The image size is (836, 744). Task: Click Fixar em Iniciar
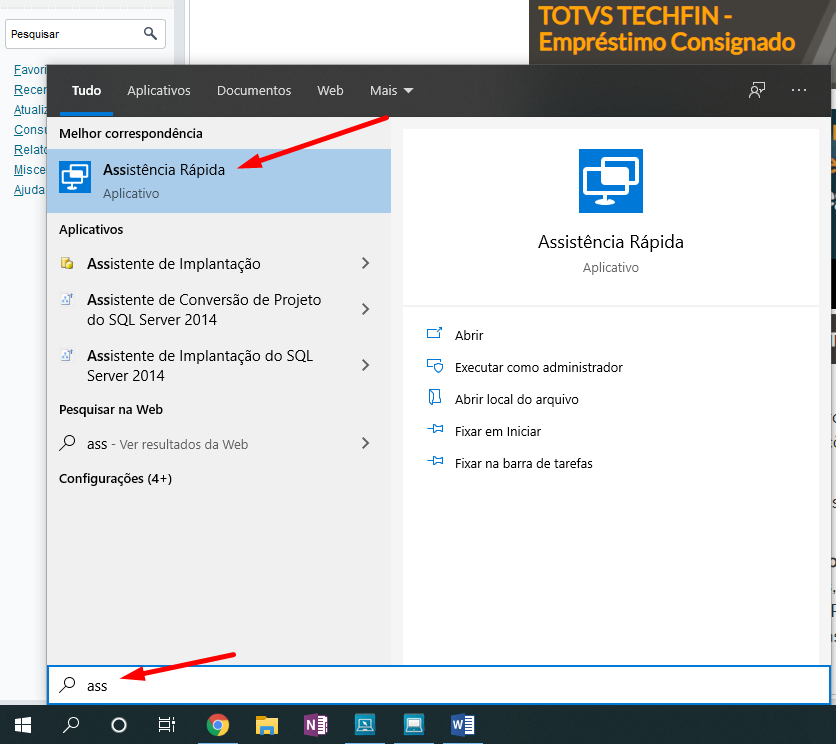pyautogui.click(x=497, y=431)
